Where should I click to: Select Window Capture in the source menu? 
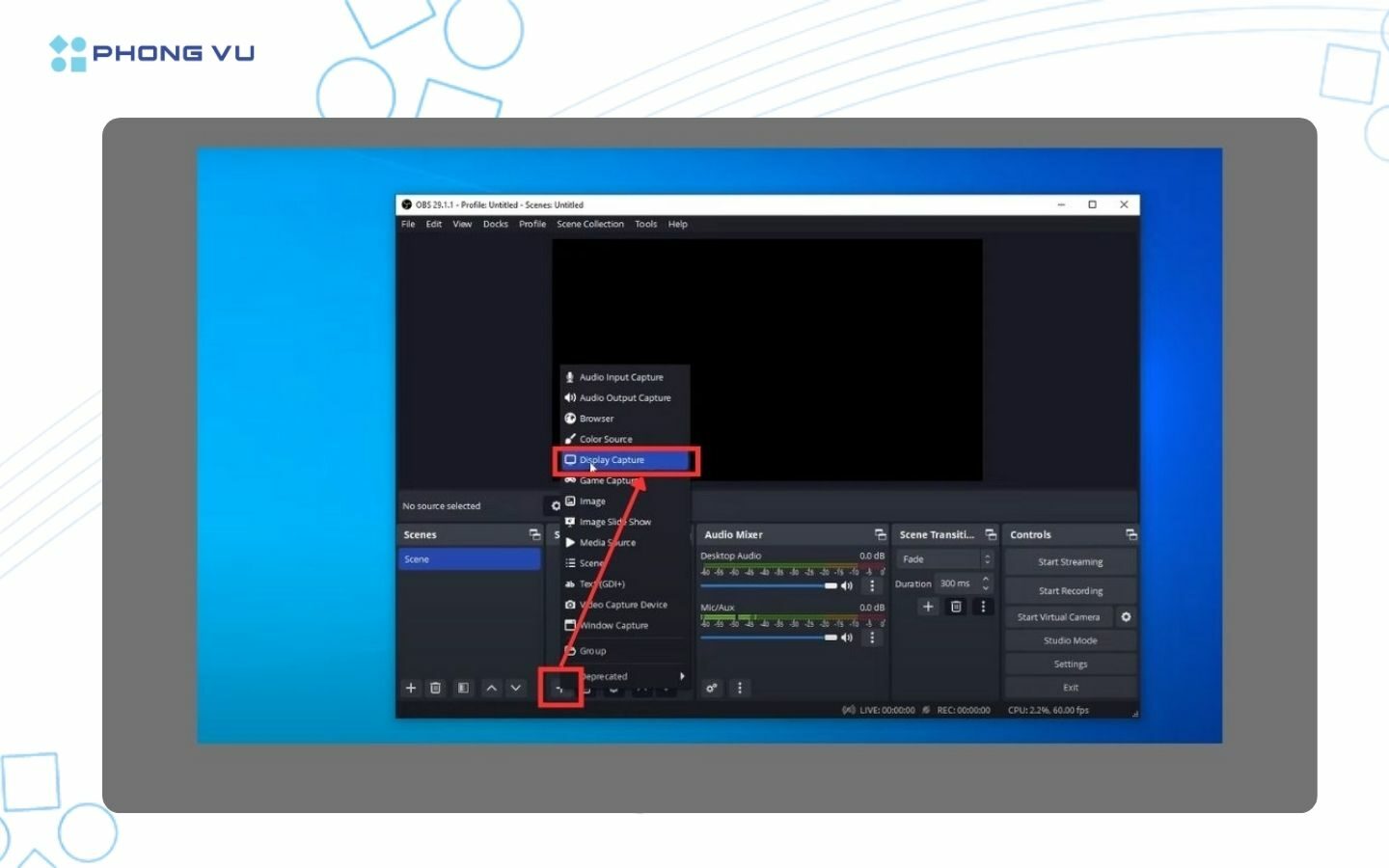(x=626, y=625)
